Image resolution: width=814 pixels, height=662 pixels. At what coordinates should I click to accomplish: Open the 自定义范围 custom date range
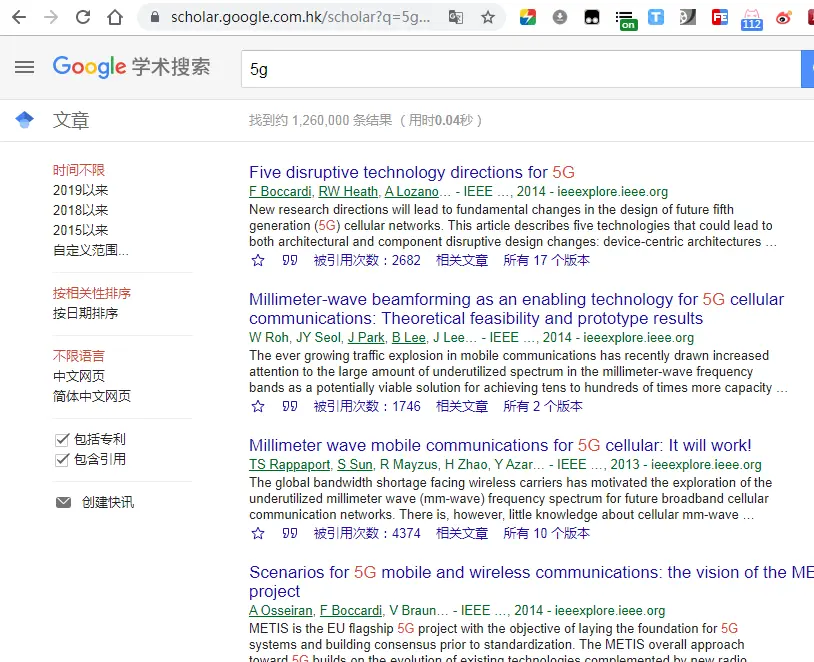click(x=91, y=250)
